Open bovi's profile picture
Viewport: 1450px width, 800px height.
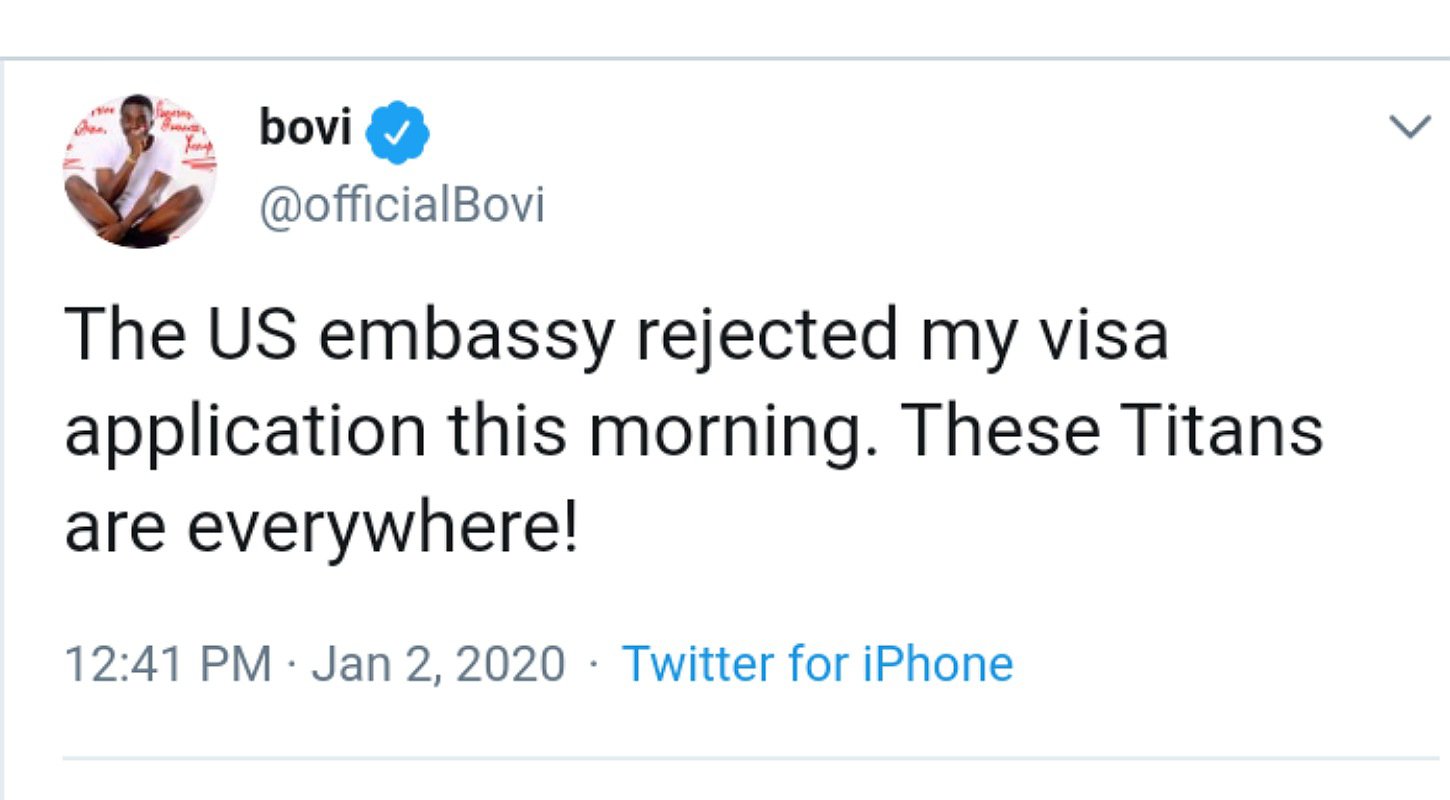tap(140, 171)
